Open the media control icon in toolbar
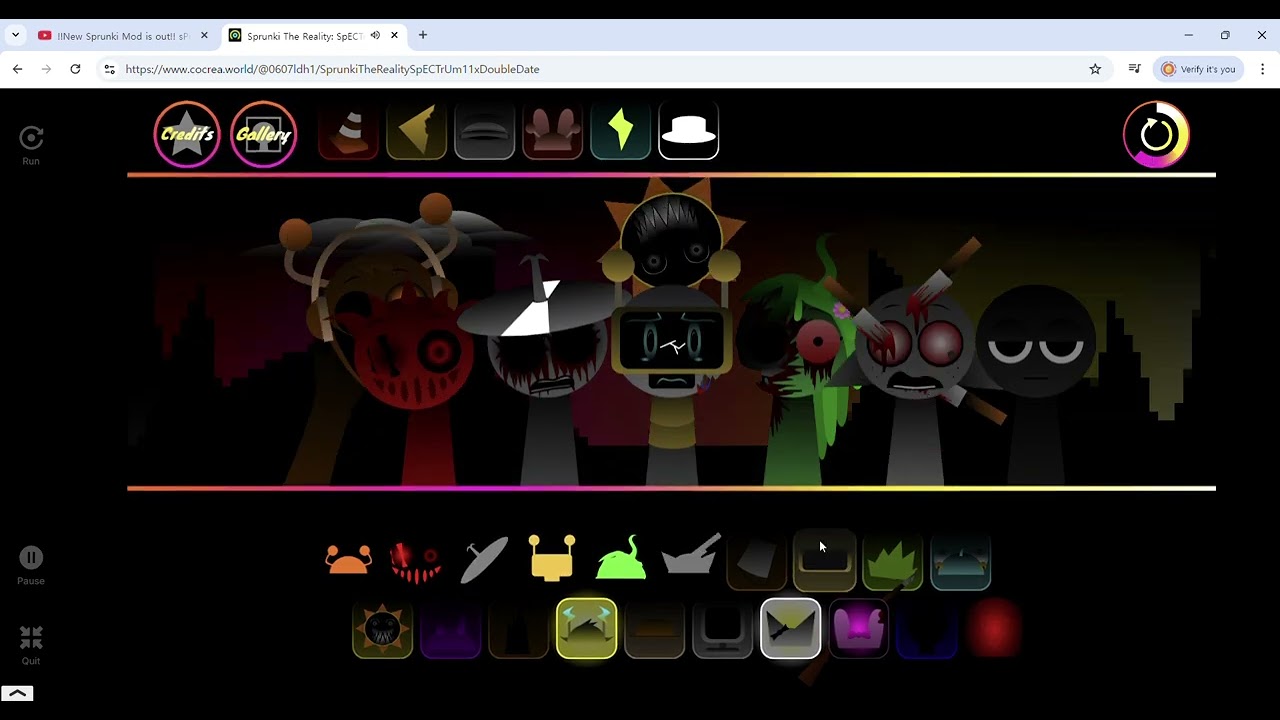This screenshot has height=720, width=1280. (1134, 69)
